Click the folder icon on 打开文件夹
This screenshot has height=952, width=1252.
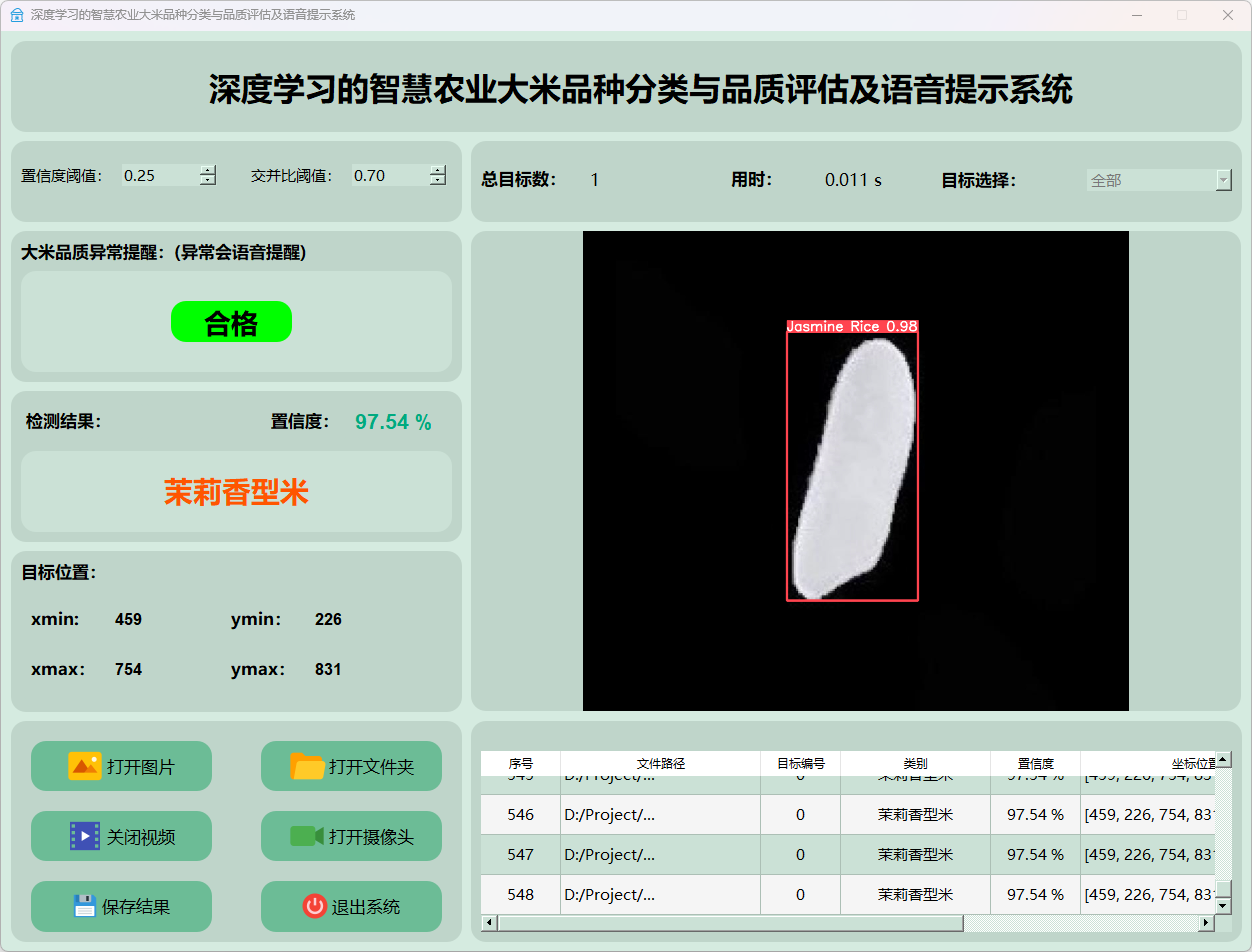point(307,766)
